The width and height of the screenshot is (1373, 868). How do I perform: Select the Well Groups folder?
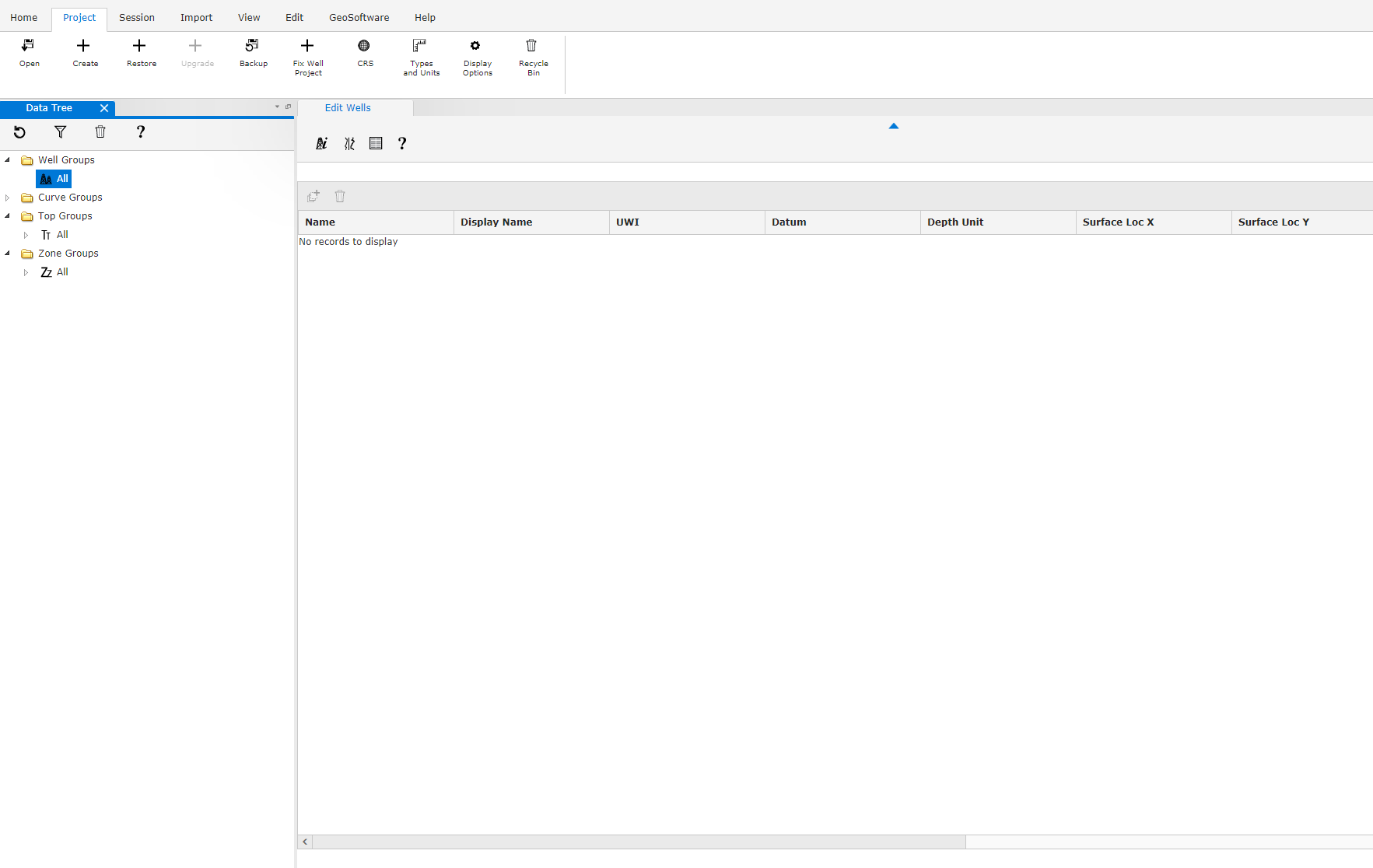click(58, 160)
